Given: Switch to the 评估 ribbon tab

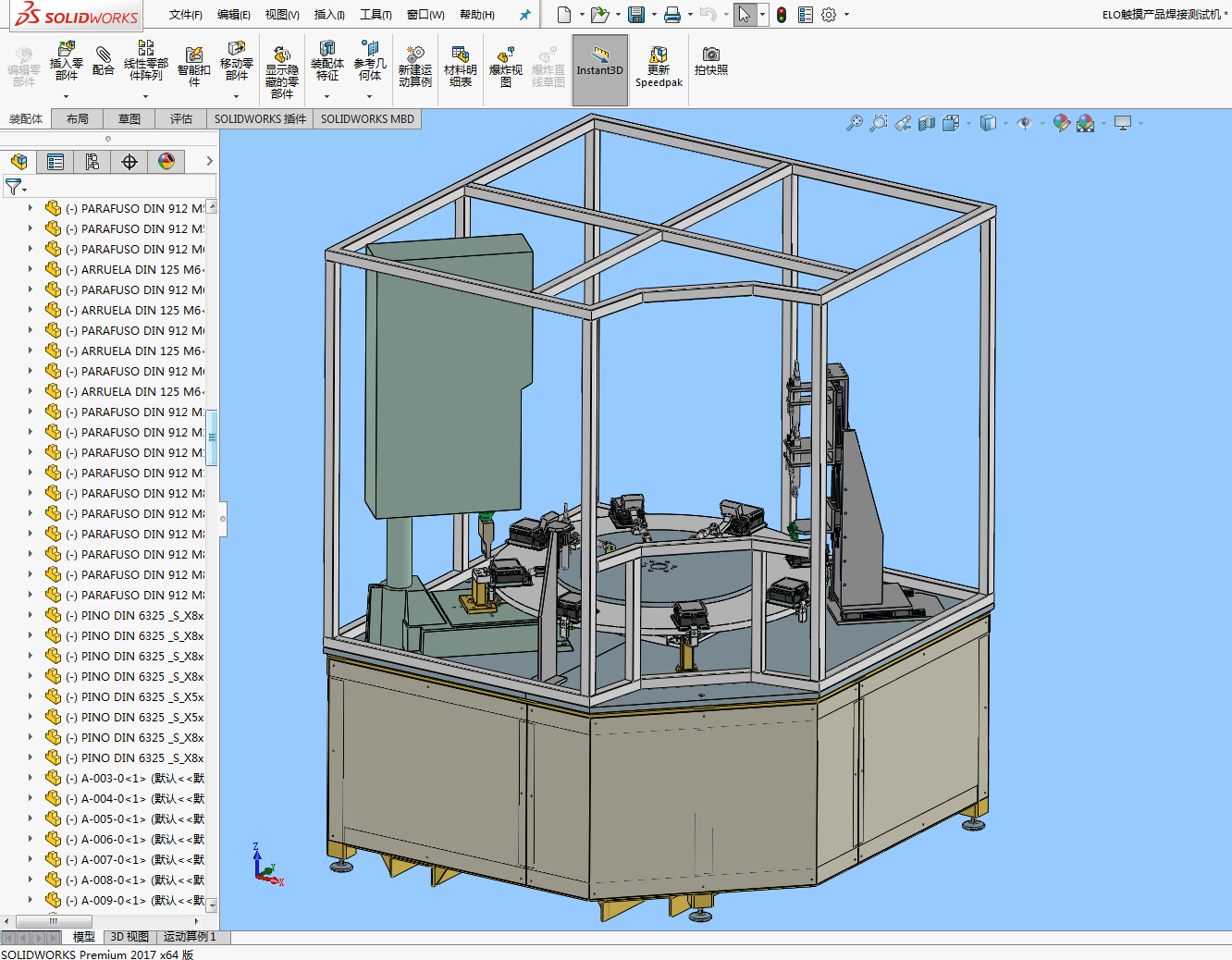Looking at the screenshot, I should (x=180, y=119).
